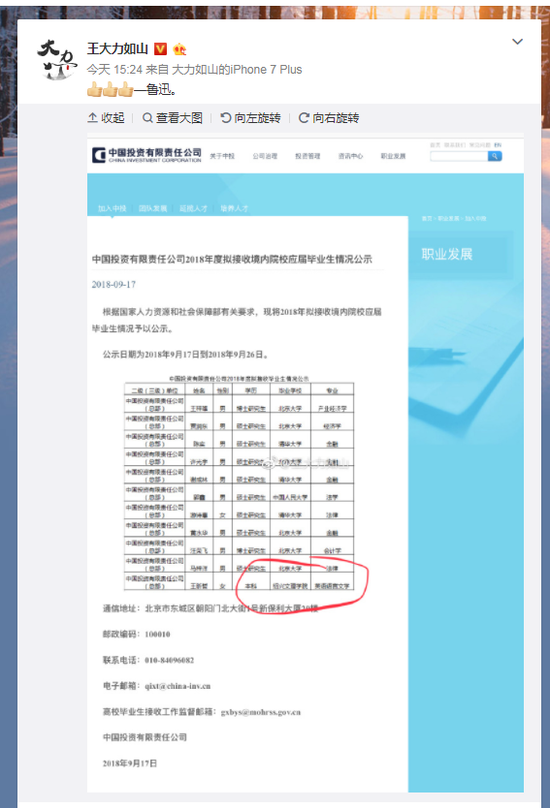The height and width of the screenshot is (808, 550).
Task: Select the 培养人才 sub-tab
Action: click(234, 208)
